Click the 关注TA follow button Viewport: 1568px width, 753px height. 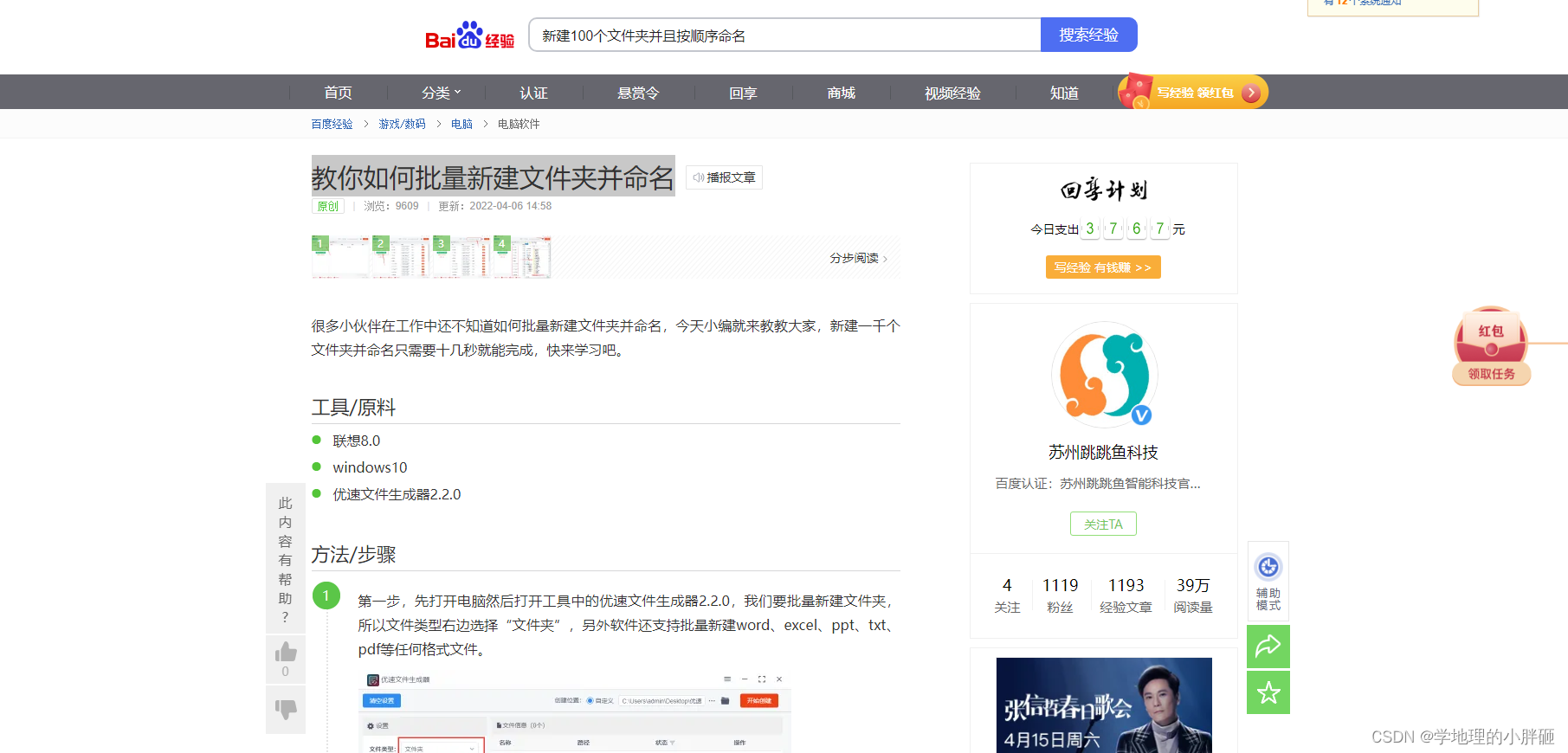click(1103, 525)
